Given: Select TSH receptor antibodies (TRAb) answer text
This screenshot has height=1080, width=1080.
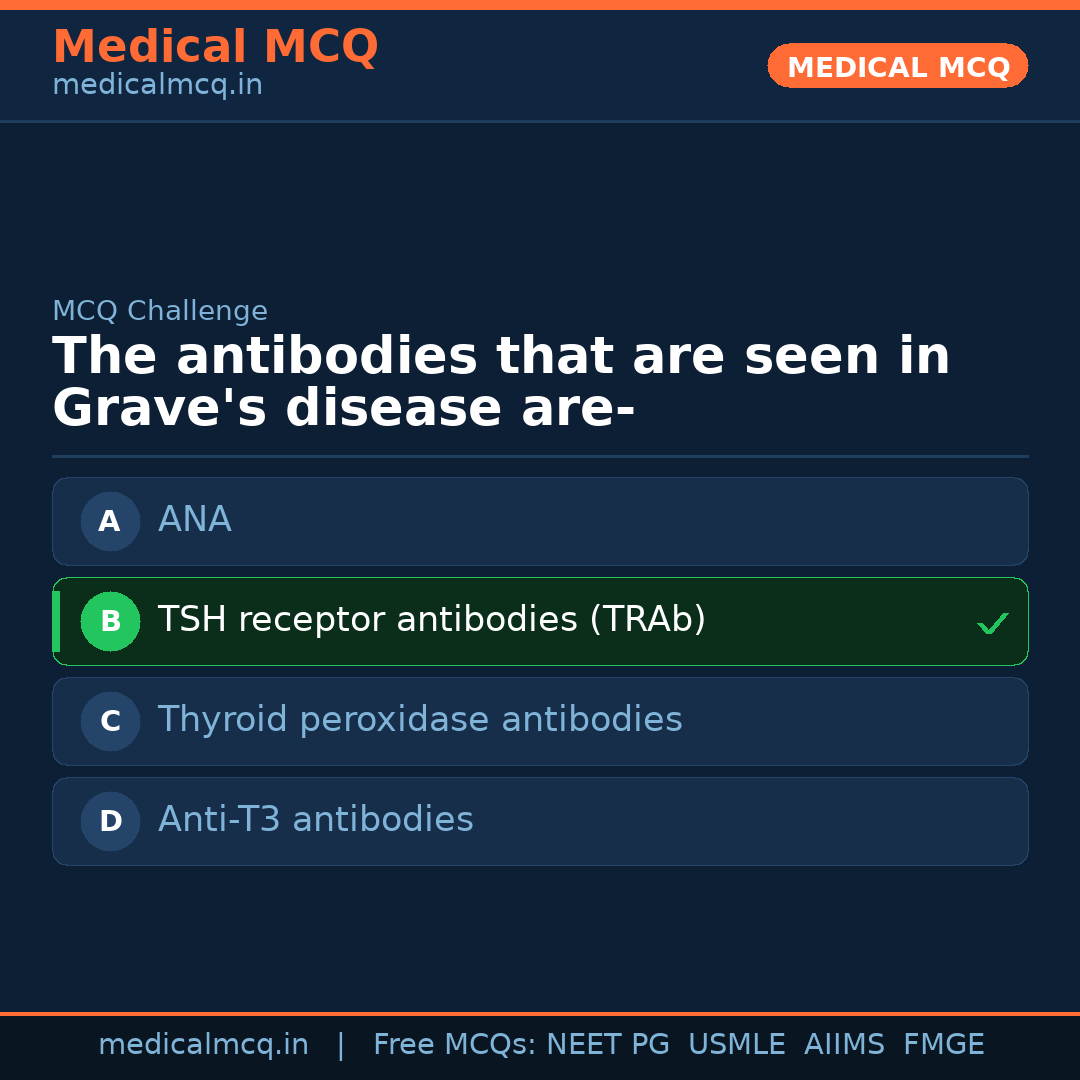Looking at the screenshot, I should tap(432, 620).
